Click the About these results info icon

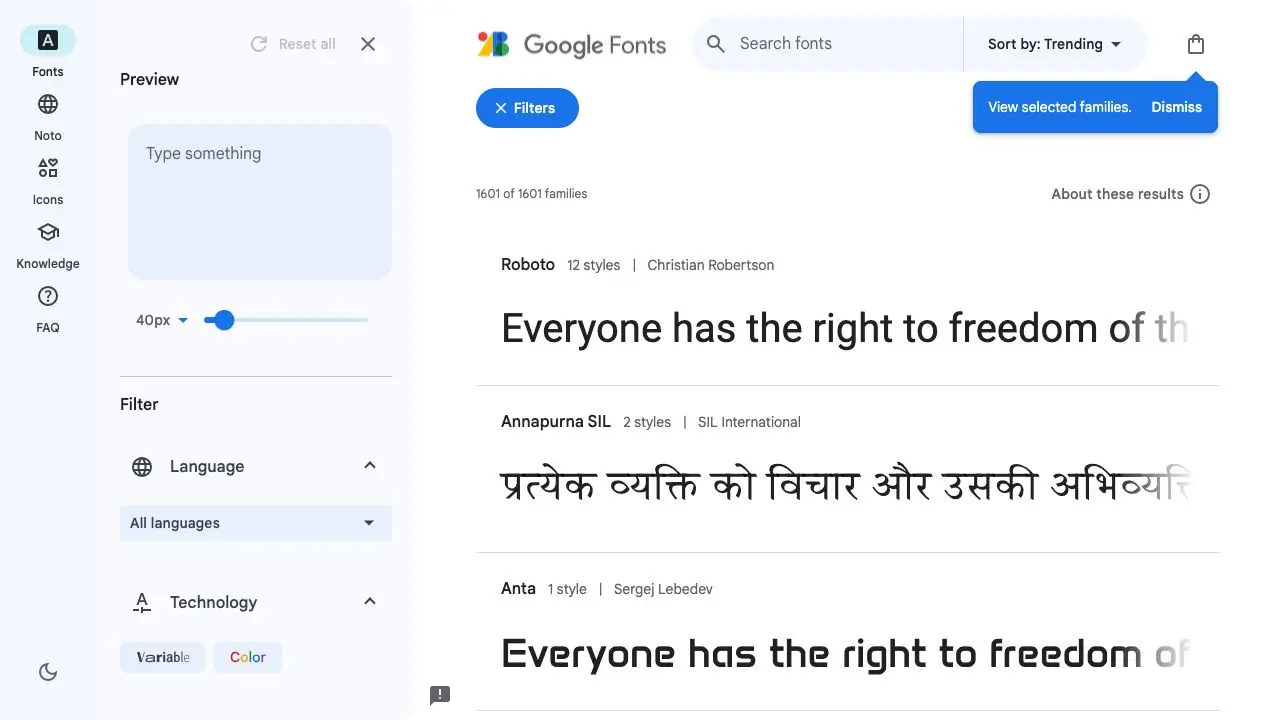click(1200, 194)
